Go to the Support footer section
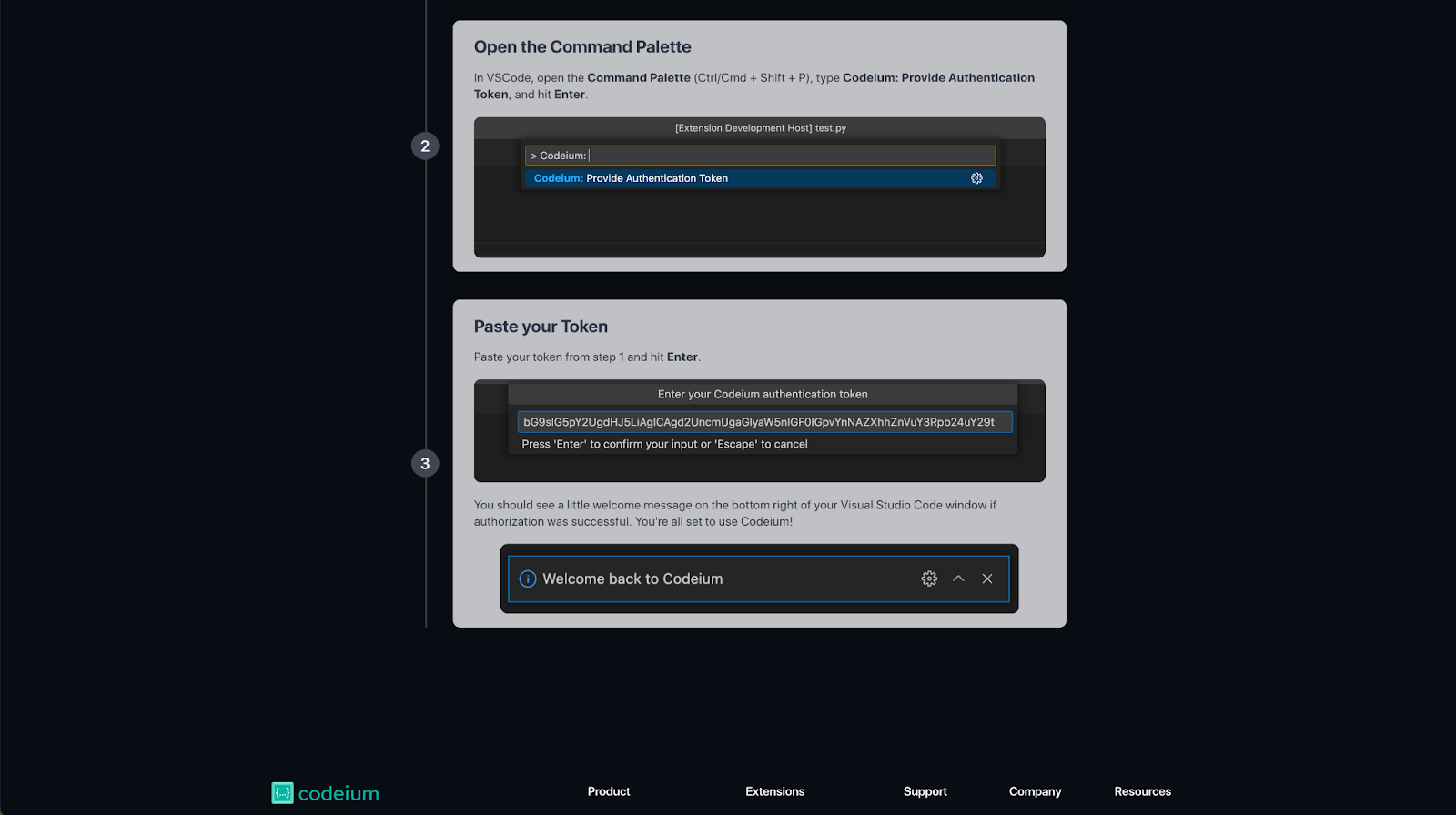Viewport: 1456px width, 815px height. 925,791
